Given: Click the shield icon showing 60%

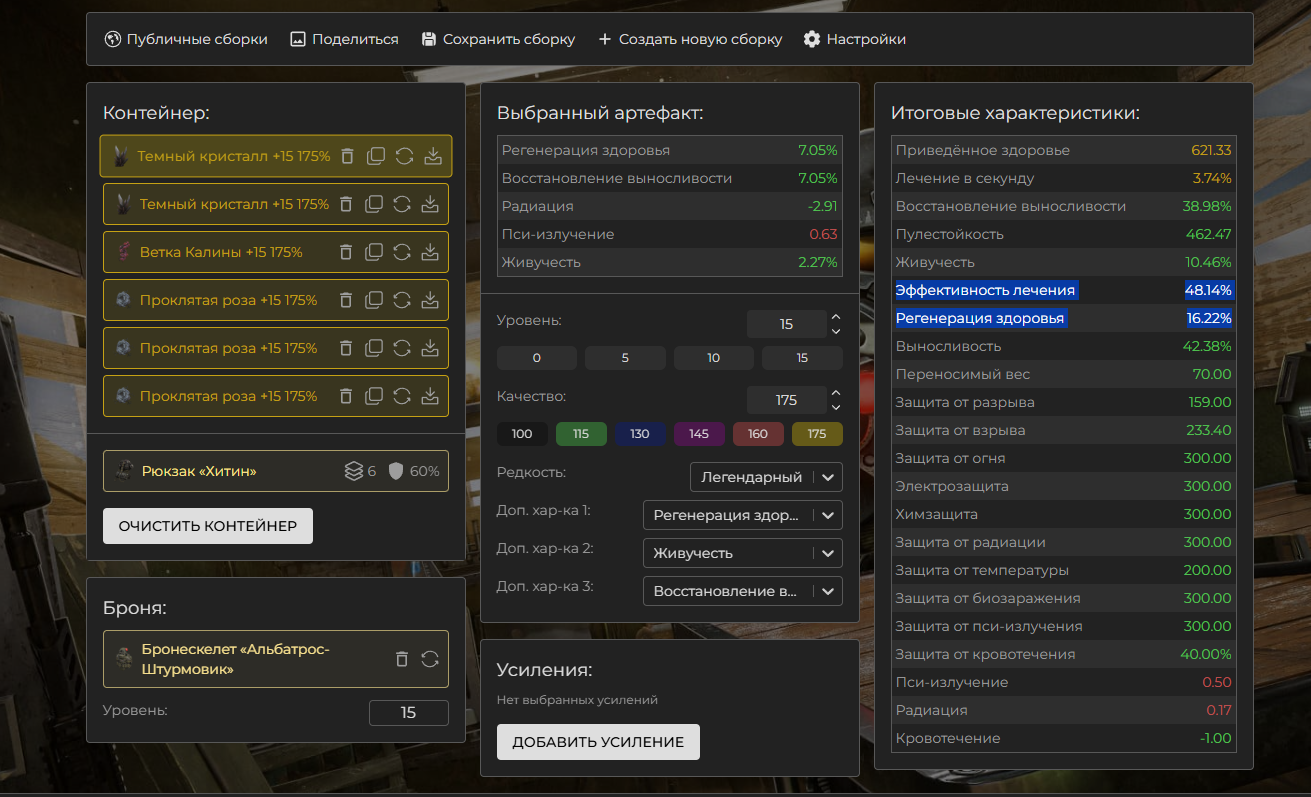Looking at the screenshot, I should tap(396, 471).
